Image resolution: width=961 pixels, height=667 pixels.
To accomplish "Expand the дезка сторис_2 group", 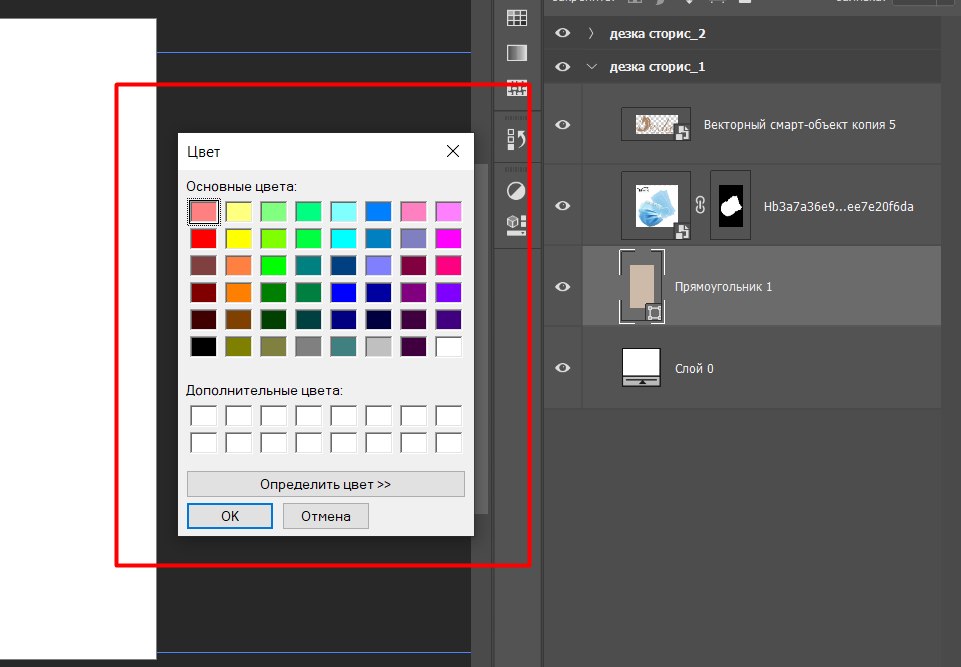I will [591, 33].
